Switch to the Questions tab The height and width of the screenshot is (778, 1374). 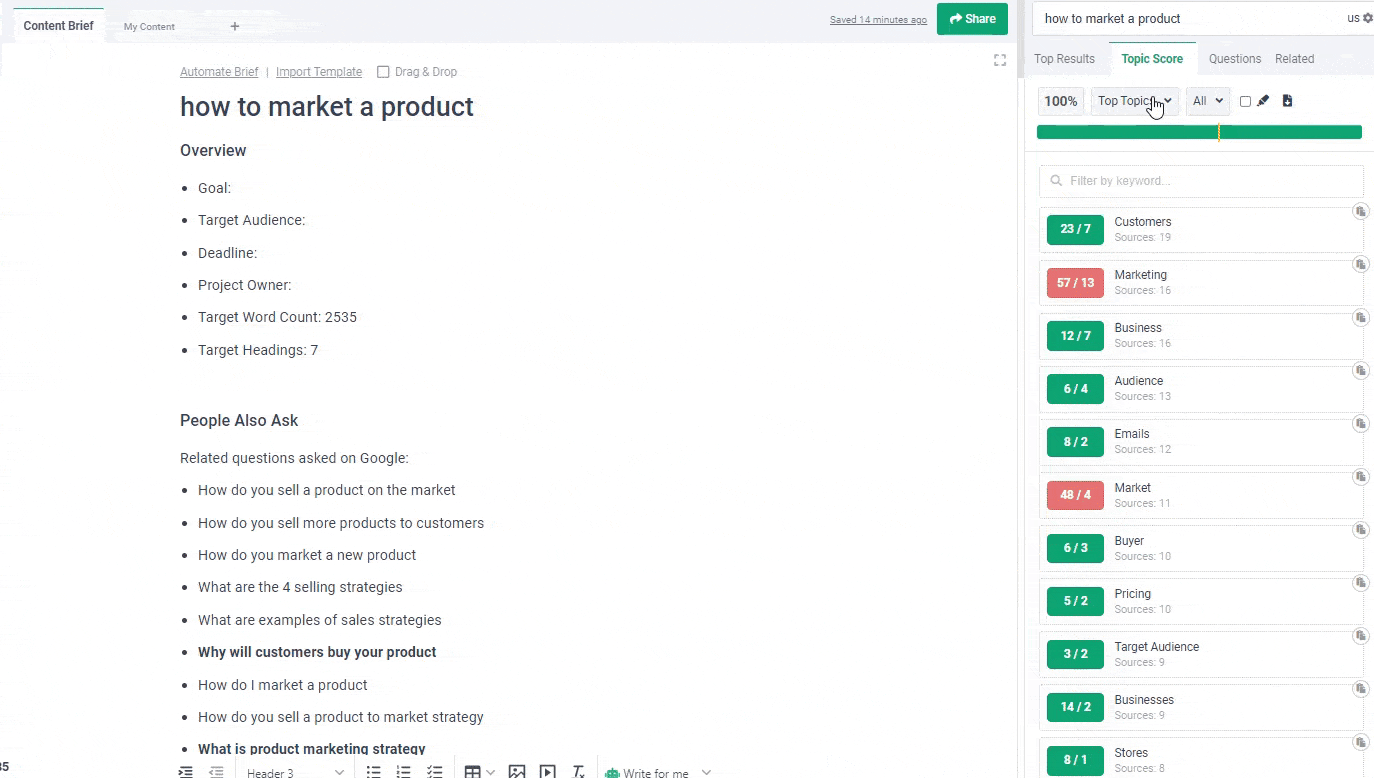click(1234, 59)
